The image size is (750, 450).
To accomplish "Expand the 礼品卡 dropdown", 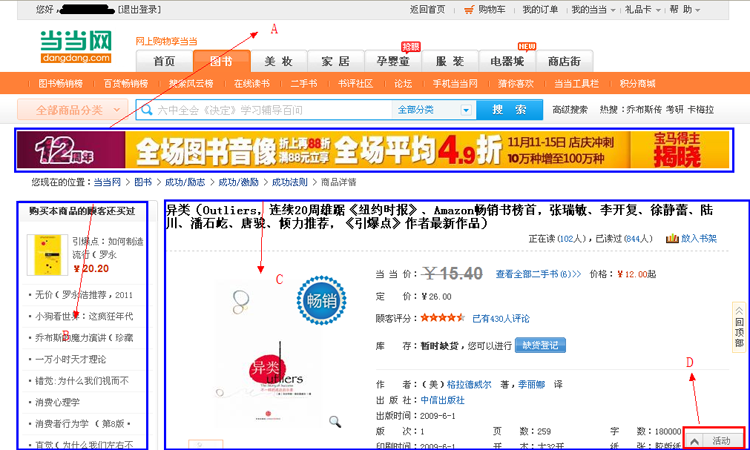I will point(643,10).
